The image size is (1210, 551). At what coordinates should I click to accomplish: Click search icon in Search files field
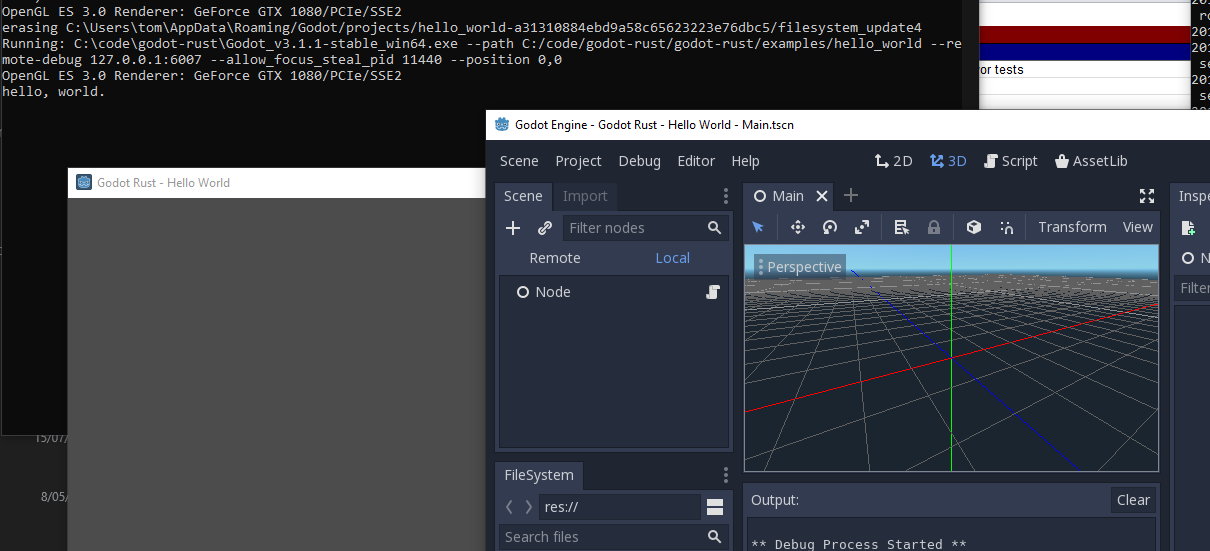point(714,537)
